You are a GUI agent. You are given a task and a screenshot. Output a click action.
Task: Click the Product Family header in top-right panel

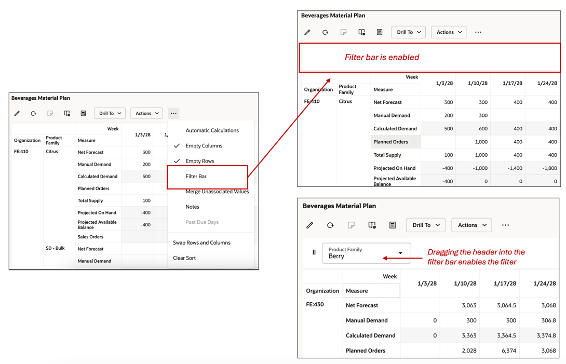tap(347, 89)
